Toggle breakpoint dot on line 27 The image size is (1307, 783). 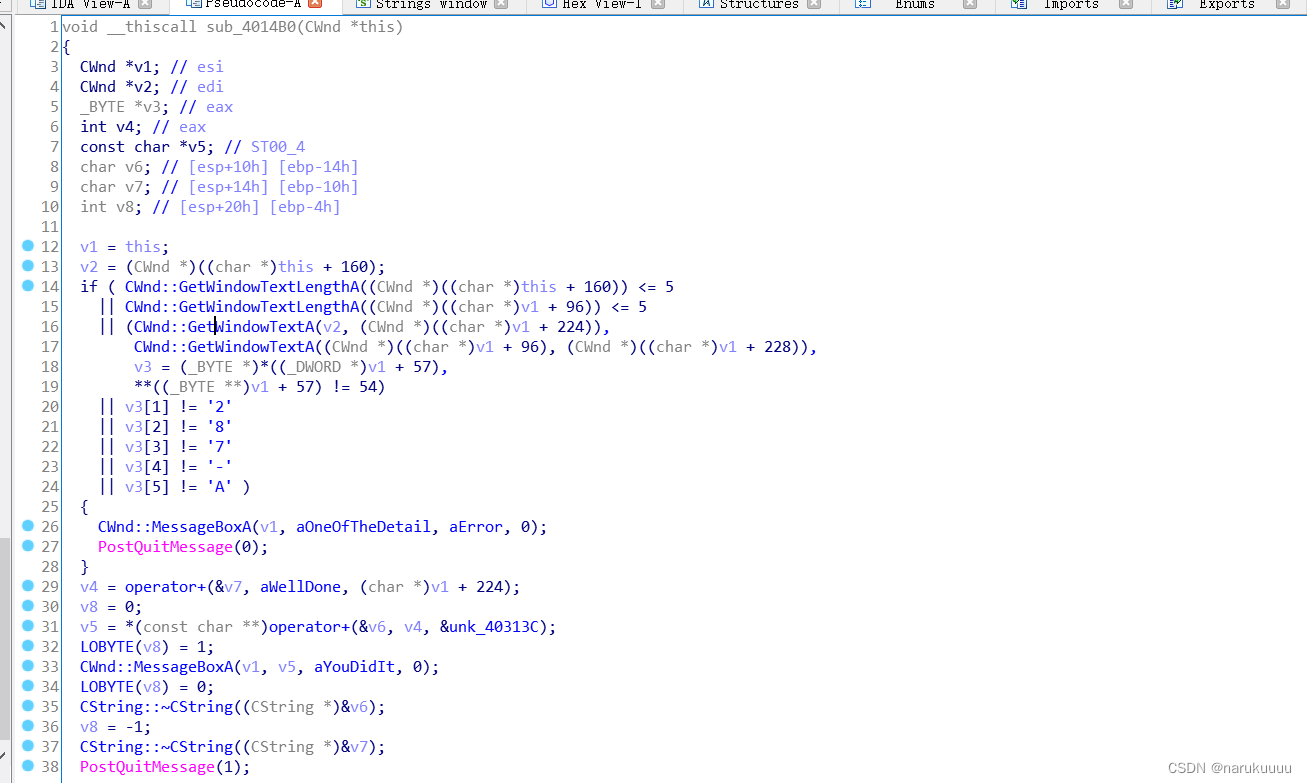tap(28, 546)
